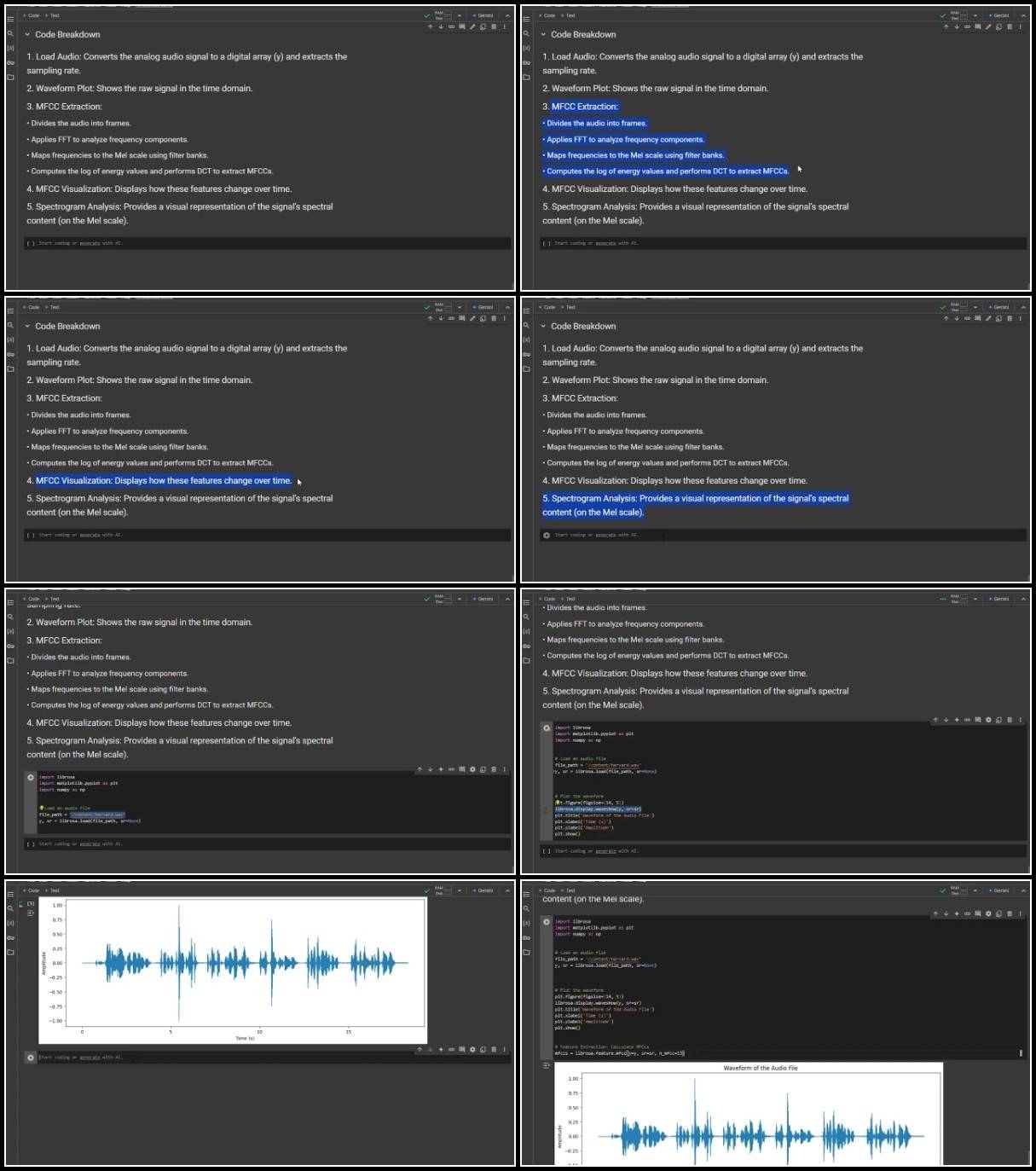Collapse header chevron in MFCC Extraction-highlighted panel
Viewport: 1036px width, 1171px height.
pos(1023,15)
